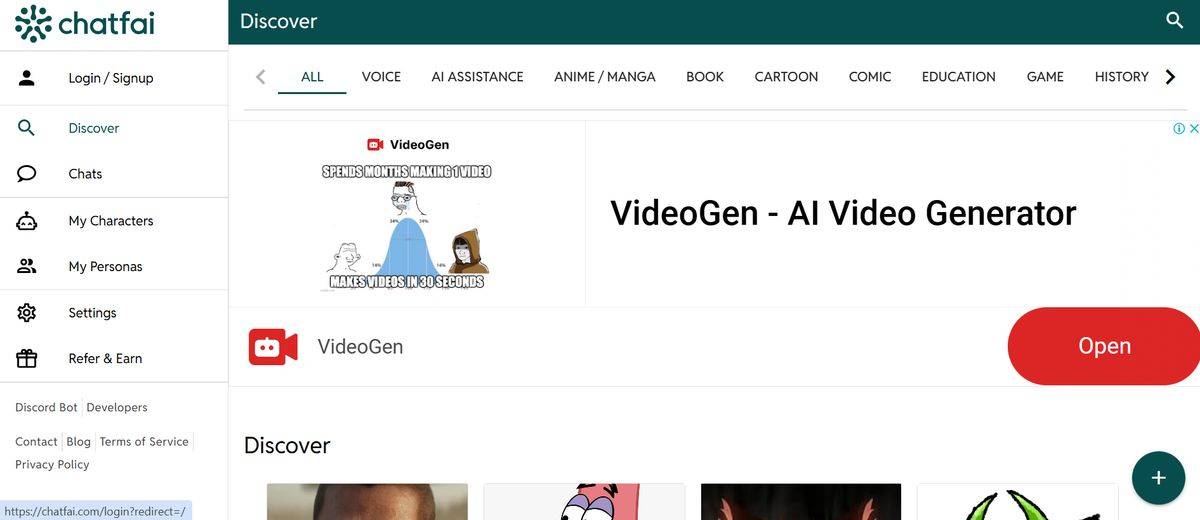The width and height of the screenshot is (1200, 520).
Task: Select the ANIME / MANGA category tab
Action: [604, 77]
